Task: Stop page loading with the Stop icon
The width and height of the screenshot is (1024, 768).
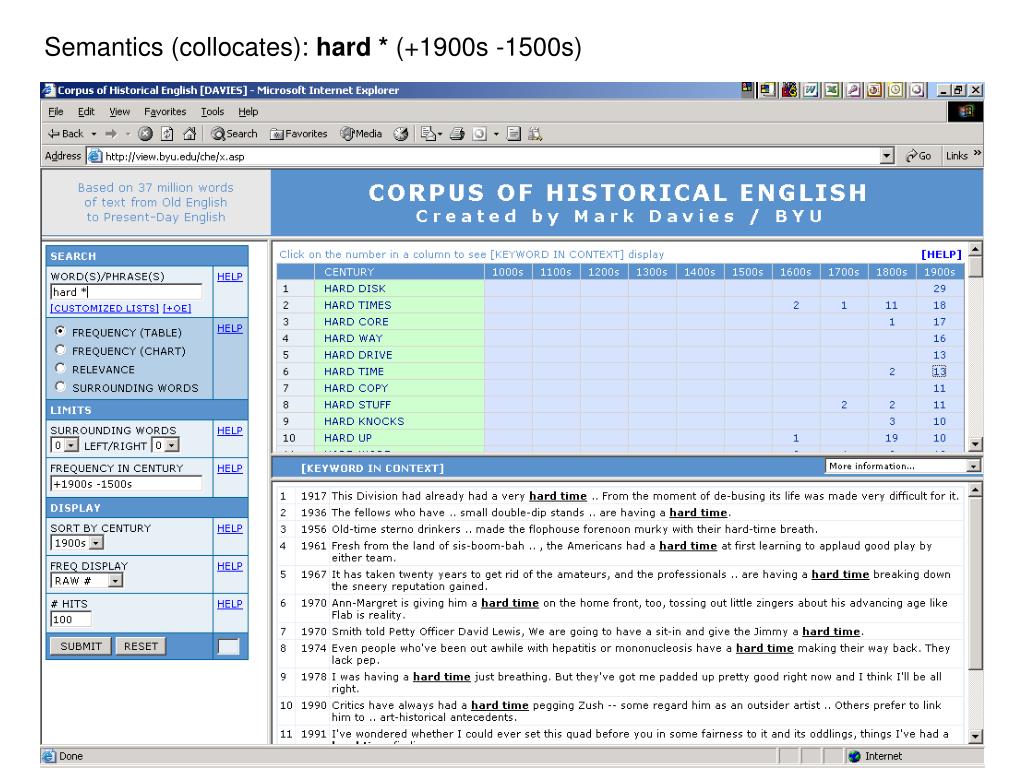Action: [x=146, y=134]
